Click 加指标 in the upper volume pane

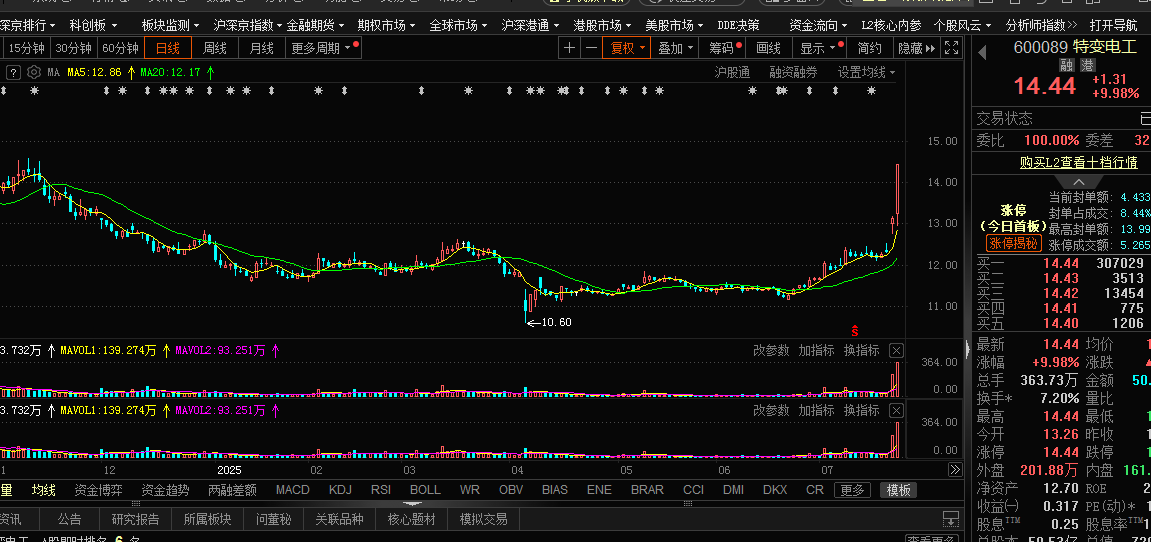coord(816,350)
